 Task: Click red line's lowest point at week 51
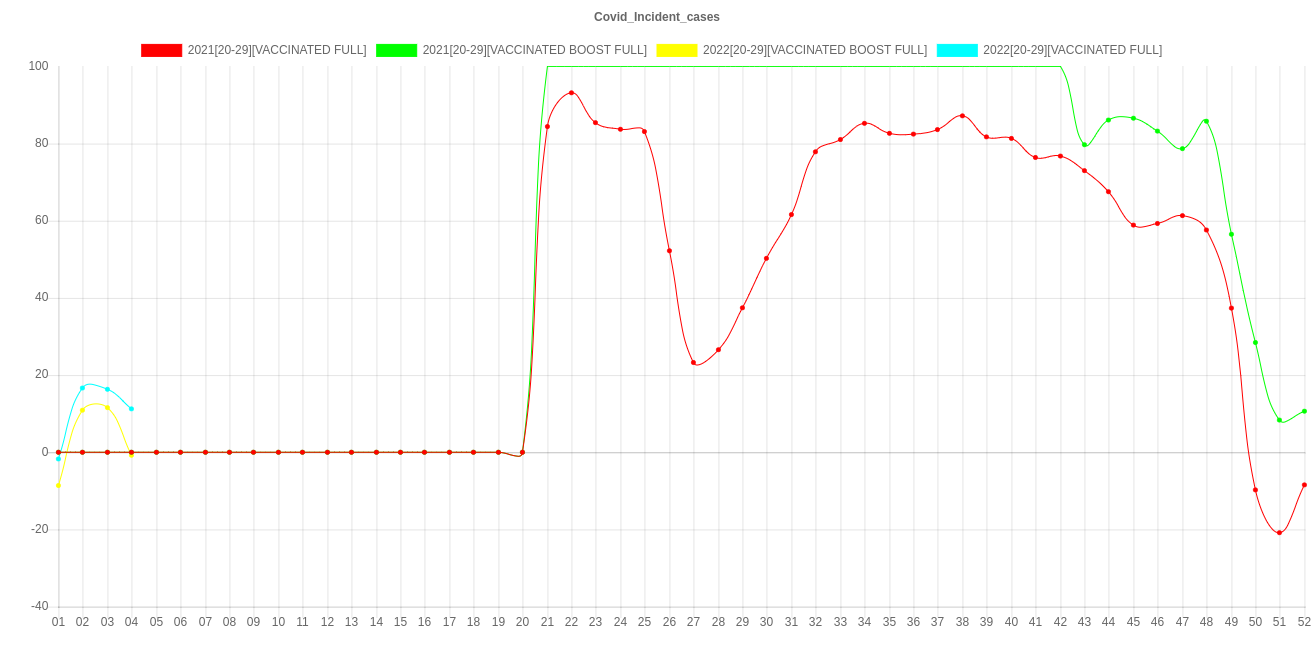pyautogui.click(x=1279, y=533)
